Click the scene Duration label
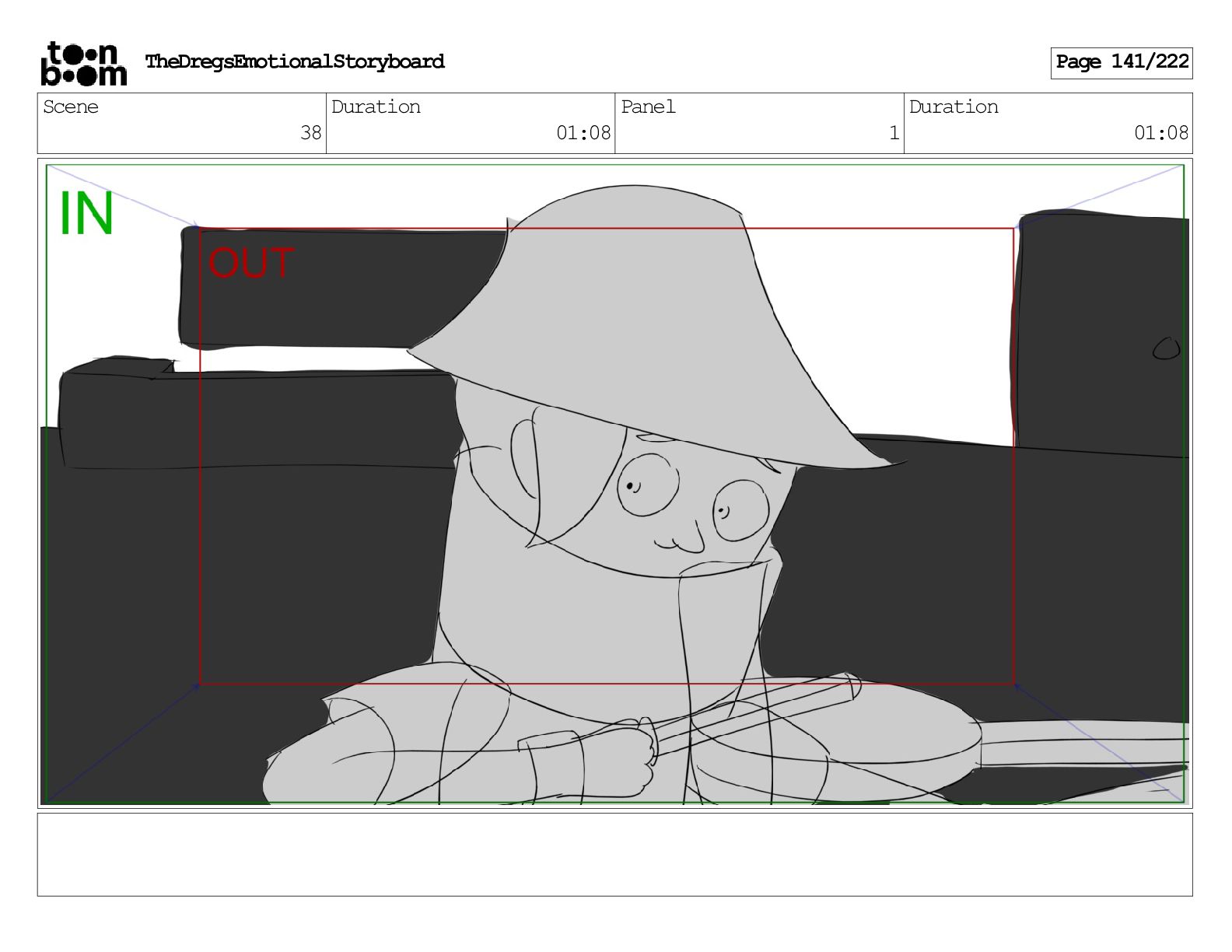The width and height of the screenshot is (1232, 952). click(376, 107)
